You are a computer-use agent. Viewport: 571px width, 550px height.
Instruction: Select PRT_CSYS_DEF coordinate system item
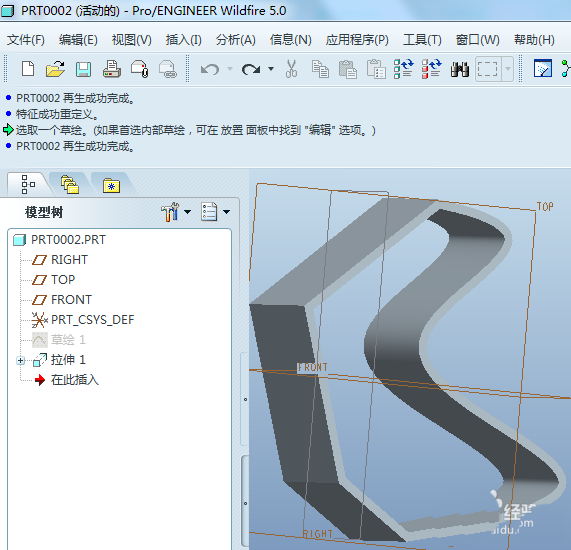pyautogui.click(x=92, y=320)
